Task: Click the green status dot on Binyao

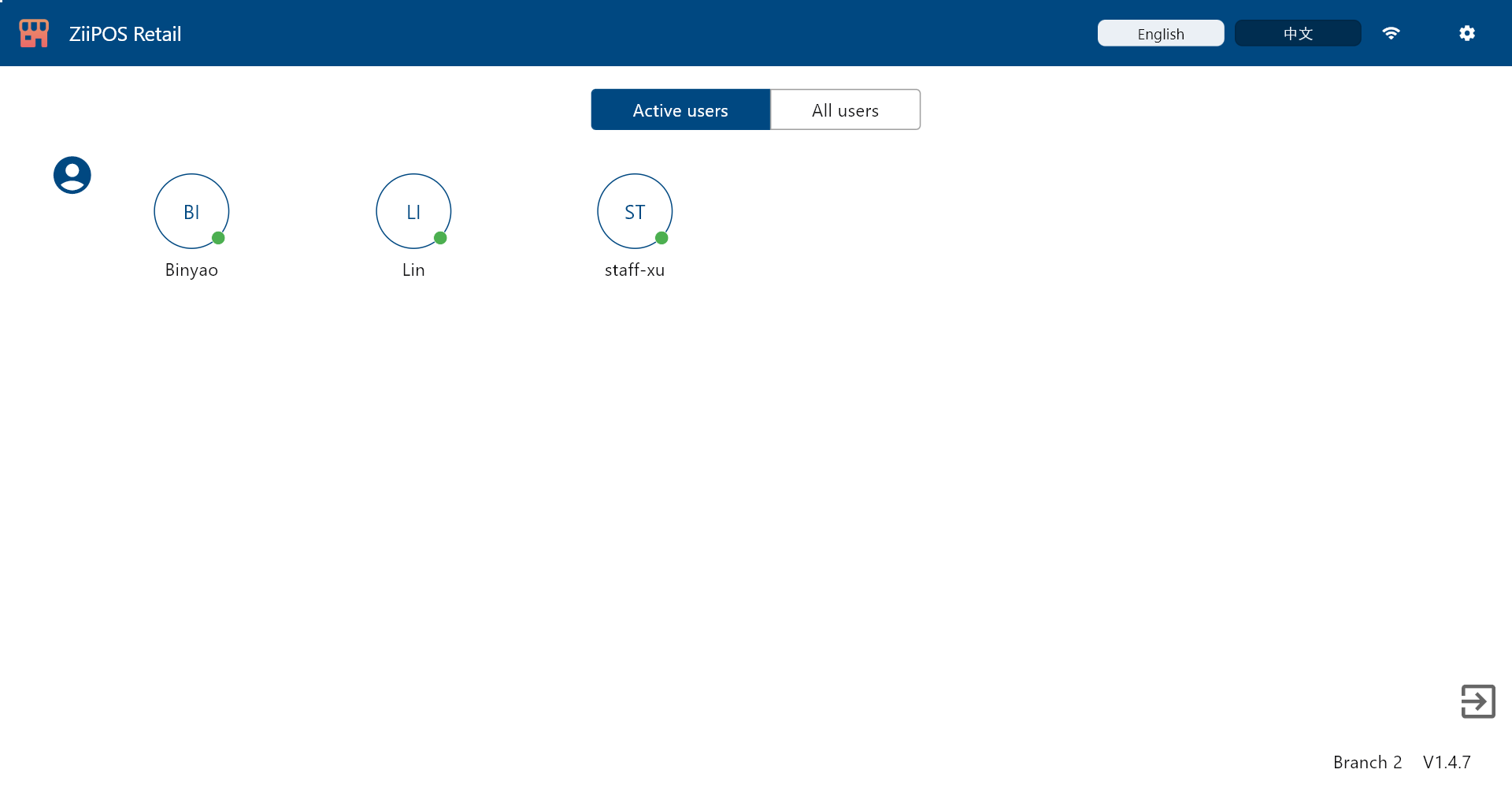Action: point(219,238)
